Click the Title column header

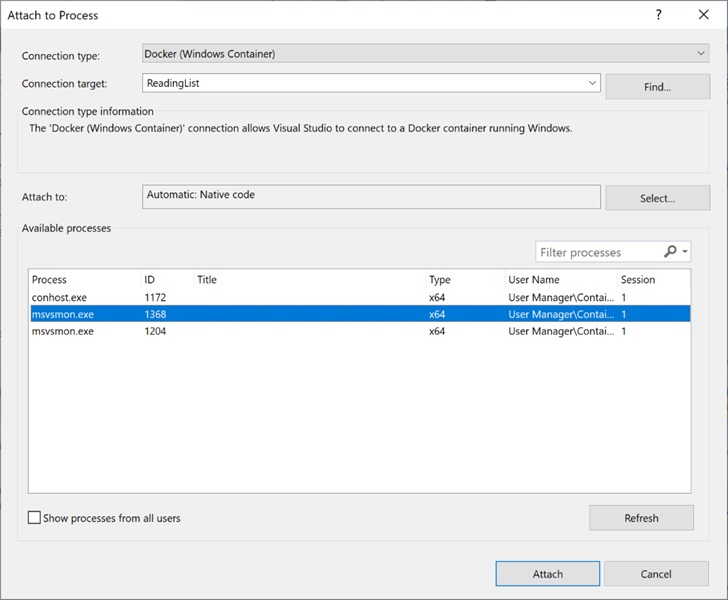click(207, 280)
